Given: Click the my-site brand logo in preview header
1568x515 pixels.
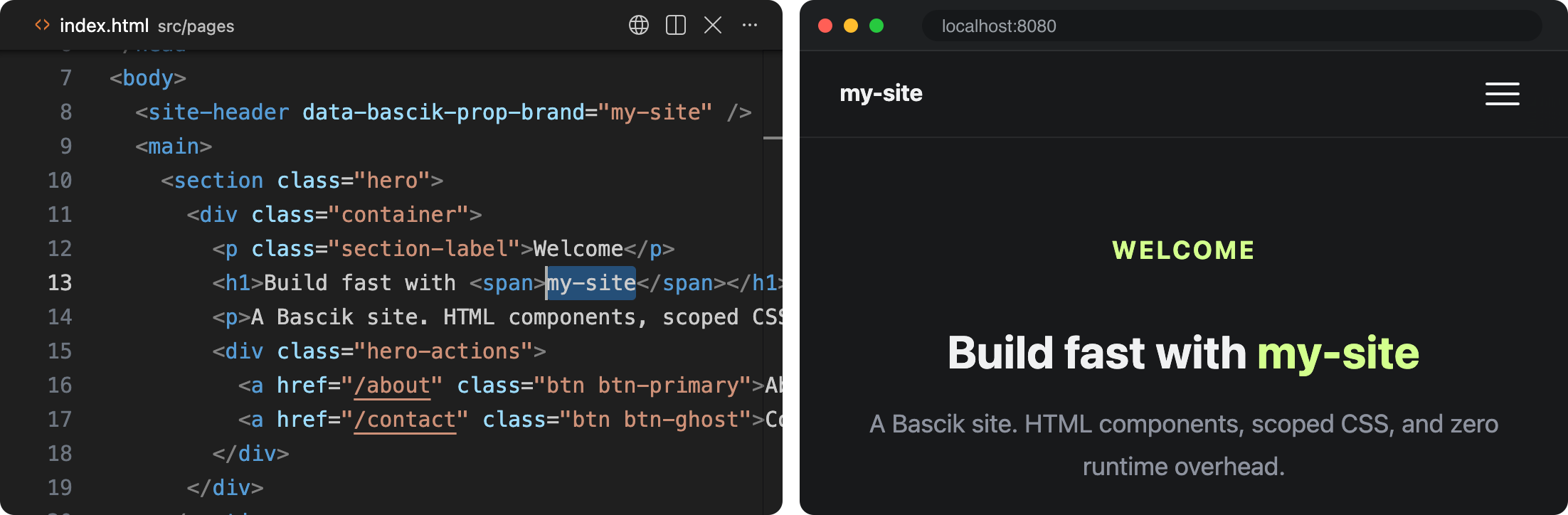Looking at the screenshot, I should [881, 93].
